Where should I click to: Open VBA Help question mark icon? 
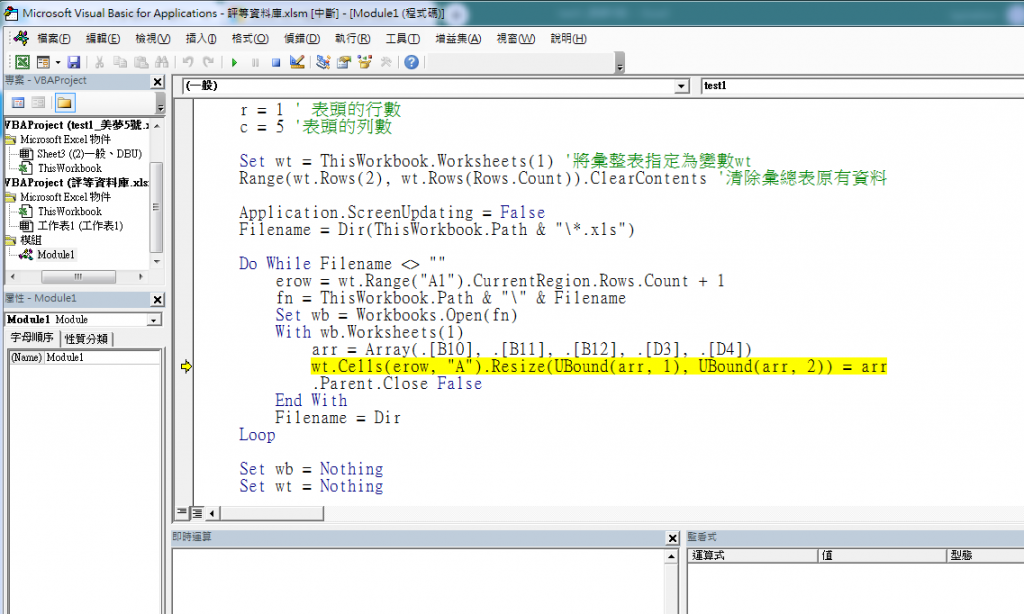coord(411,62)
